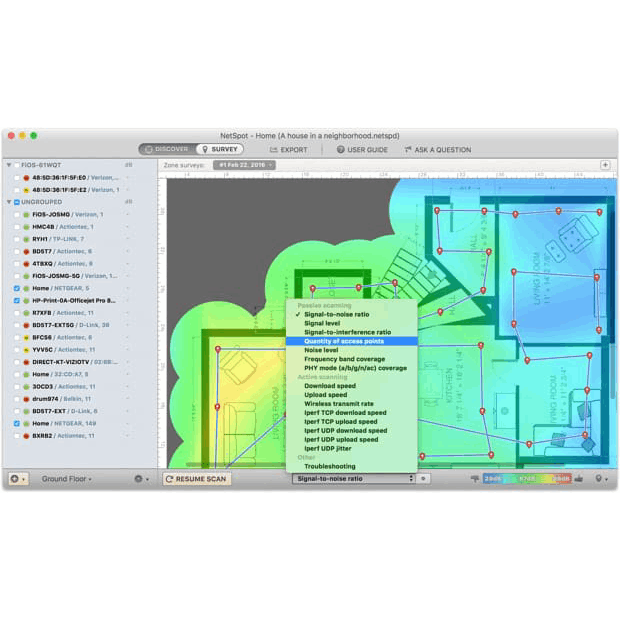Click the heatmap color scale legend

click(527, 479)
